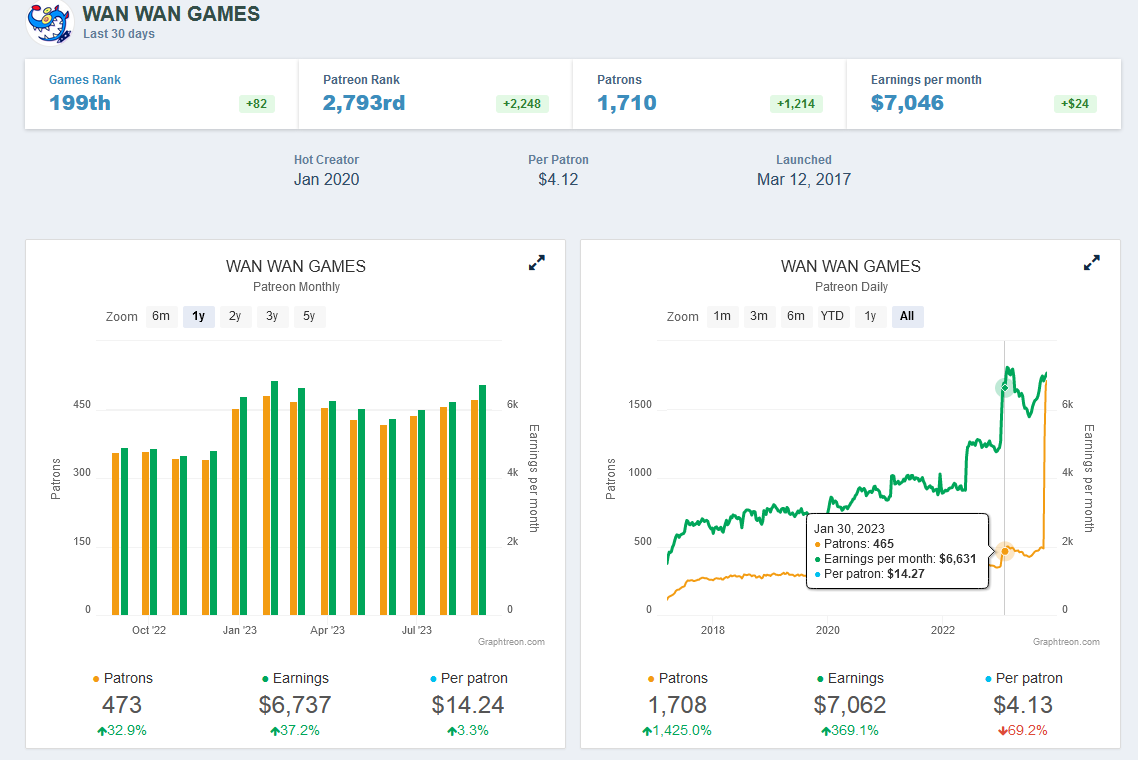Image resolution: width=1138 pixels, height=760 pixels.
Task: Set monthly chart zoom to 1y
Action: [199, 316]
